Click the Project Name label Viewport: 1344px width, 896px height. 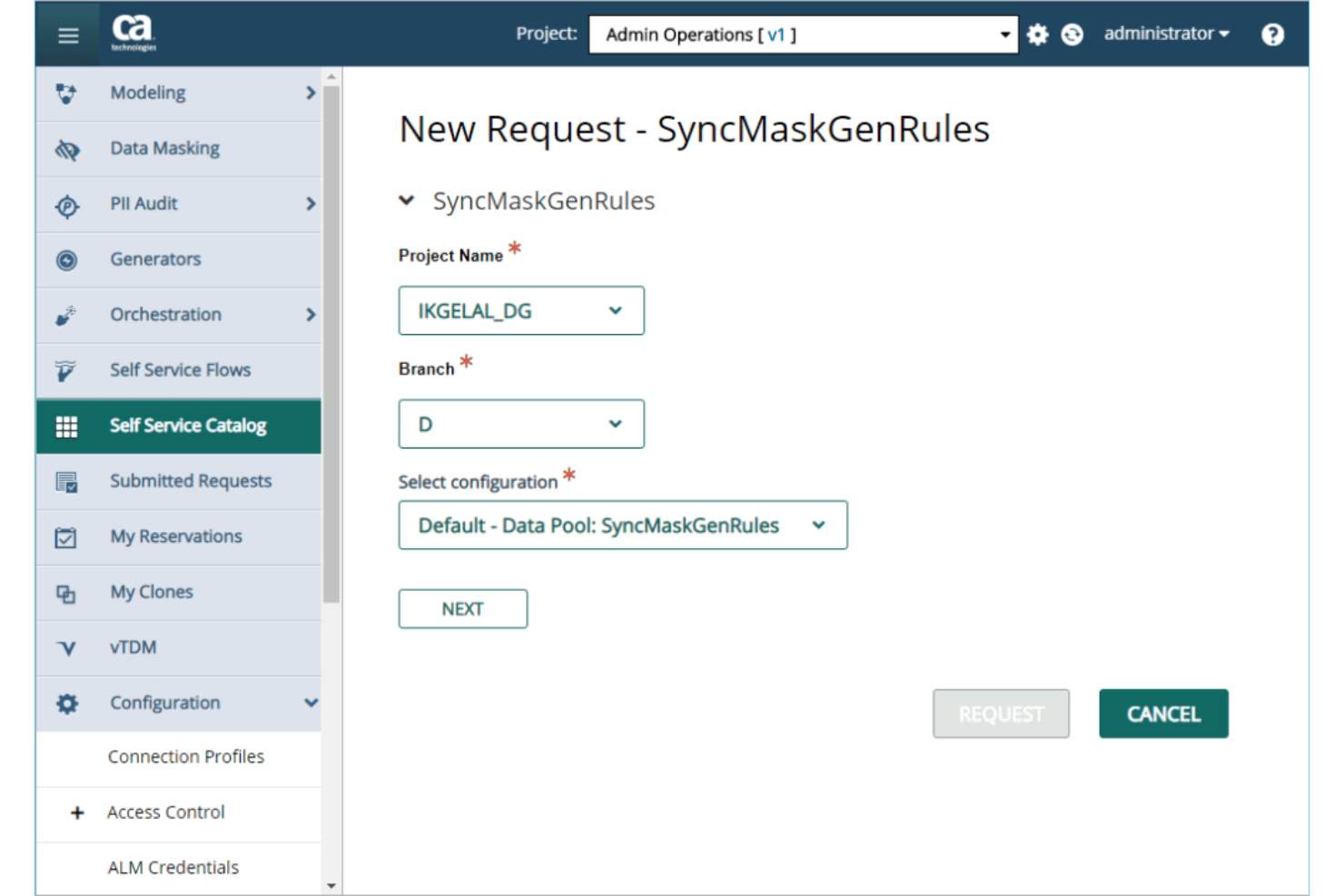pyautogui.click(x=450, y=256)
